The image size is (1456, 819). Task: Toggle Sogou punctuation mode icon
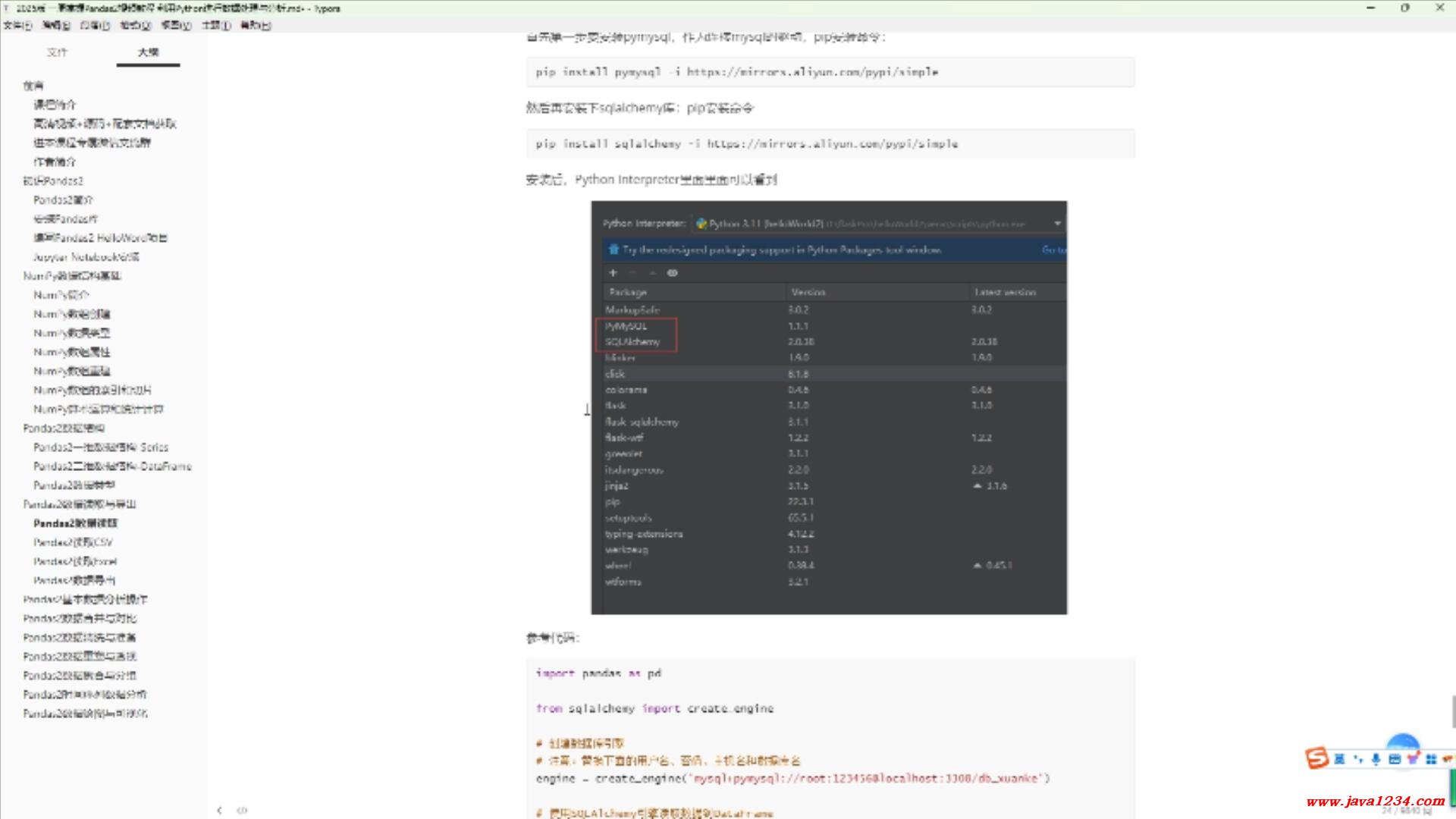pos(1357,758)
